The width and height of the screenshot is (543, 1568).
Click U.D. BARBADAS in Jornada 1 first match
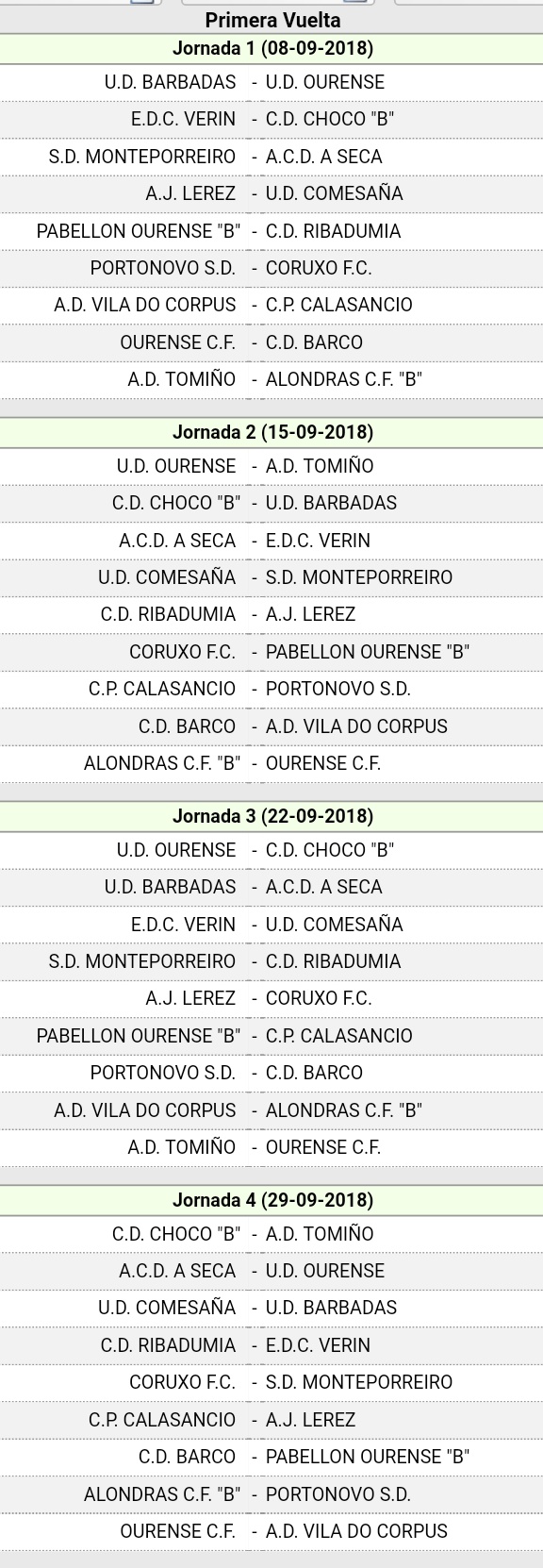point(171,82)
